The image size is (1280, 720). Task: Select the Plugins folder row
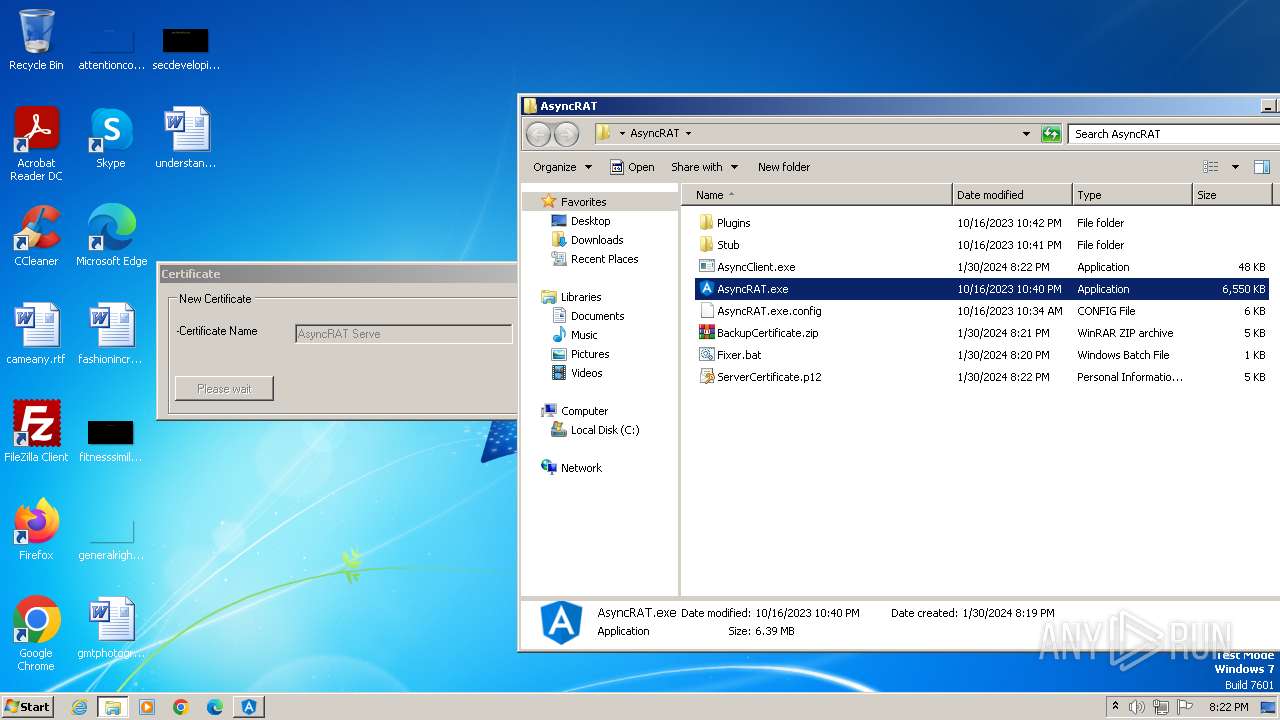point(982,223)
